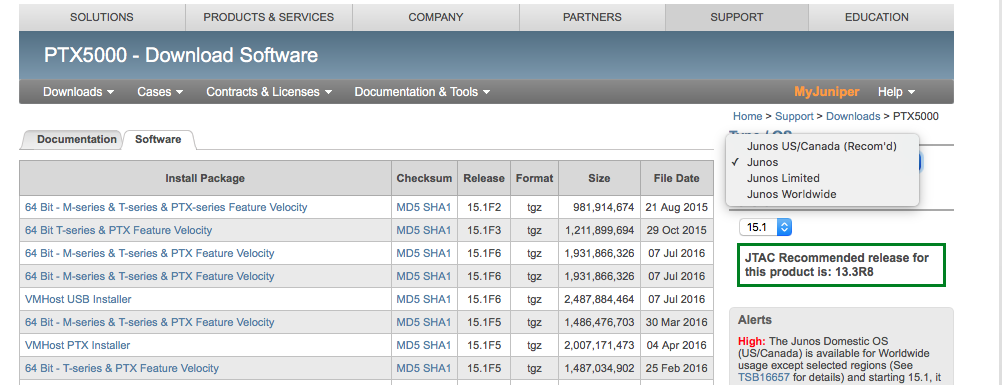Open 64 Bit M-series package dated 30 Mar 2016
The width and height of the screenshot is (1002, 385).
coord(150,322)
